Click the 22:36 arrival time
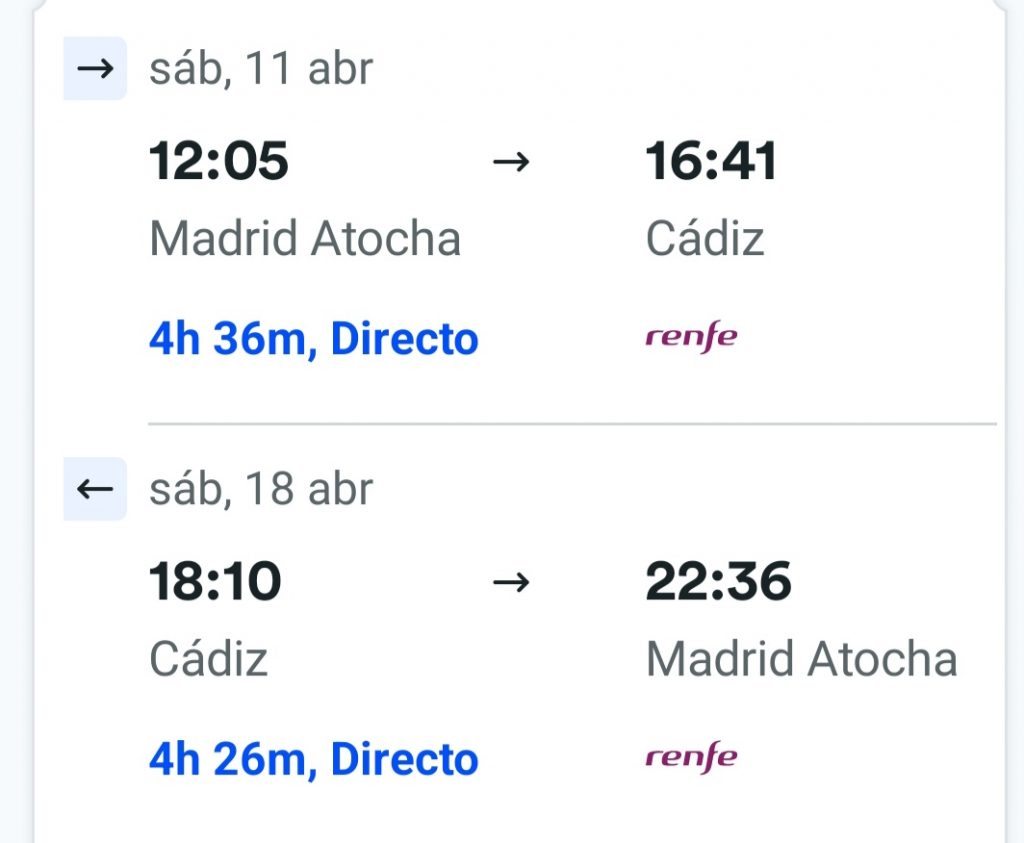This screenshot has width=1024, height=843. click(x=718, y=581)
